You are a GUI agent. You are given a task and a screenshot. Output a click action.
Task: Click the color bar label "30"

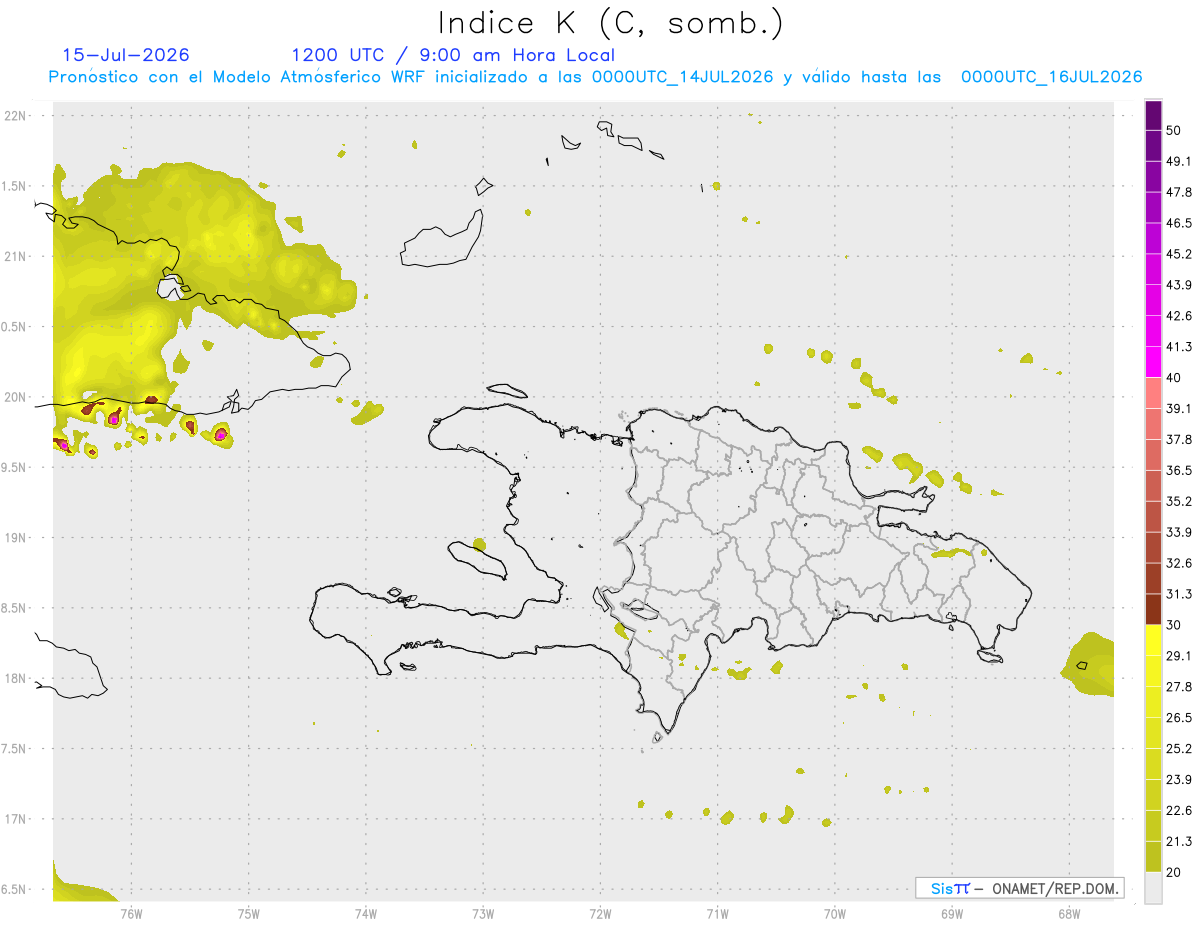(x=1174, y=625)
